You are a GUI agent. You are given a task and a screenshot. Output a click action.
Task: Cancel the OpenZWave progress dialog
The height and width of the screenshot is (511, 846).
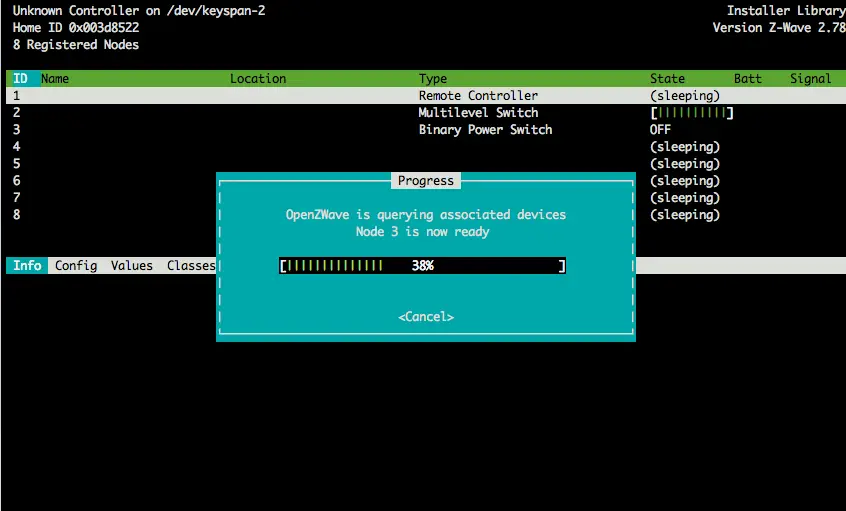(426, 317)
